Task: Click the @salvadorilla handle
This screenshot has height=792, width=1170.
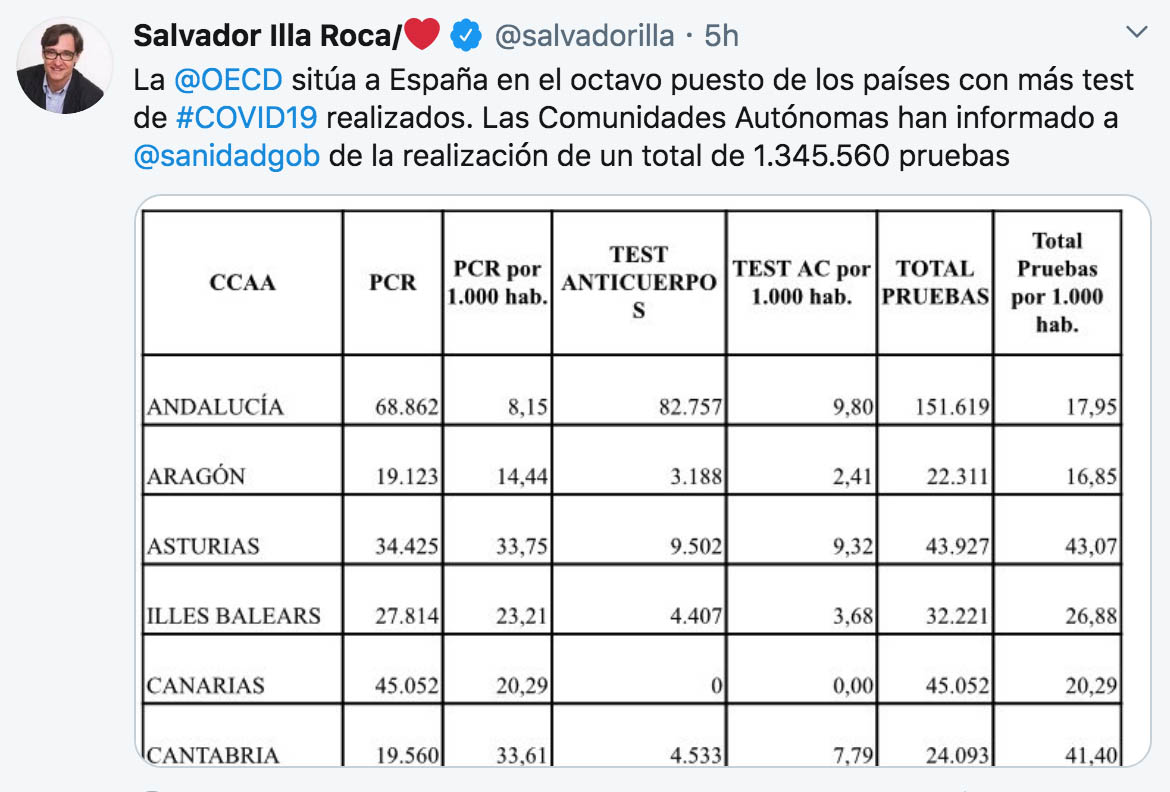Action: (584, 35)
